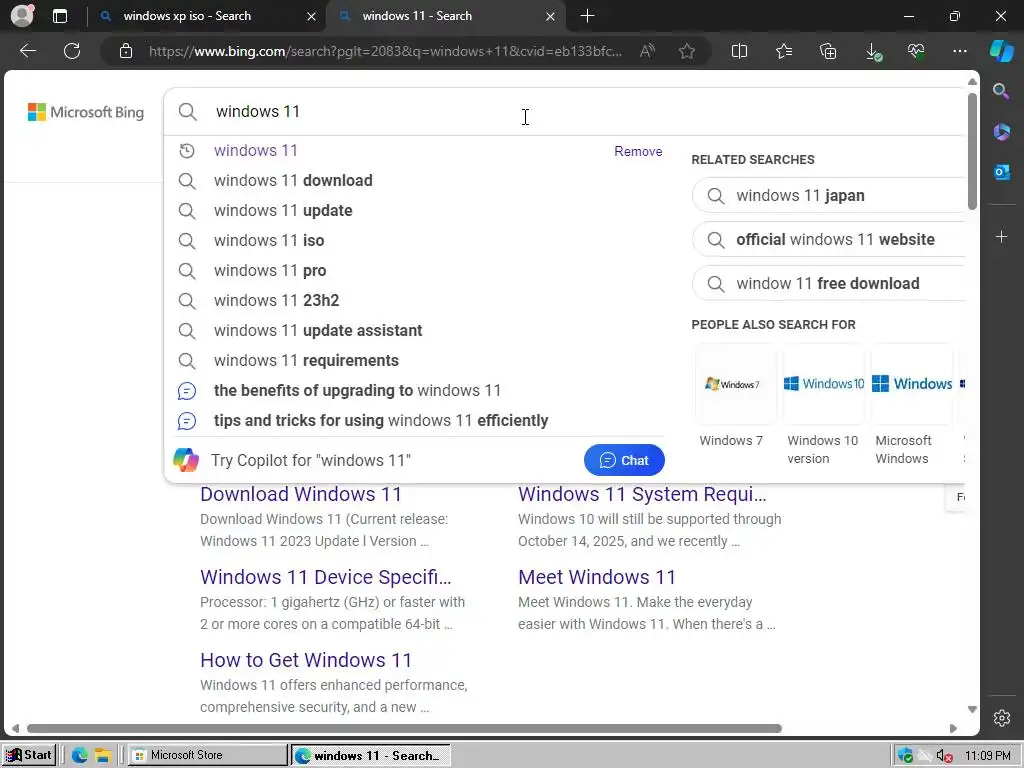Open Browser essentials heart icon
The height and width of the screenshot is (768, 1024).
point(916,51)
